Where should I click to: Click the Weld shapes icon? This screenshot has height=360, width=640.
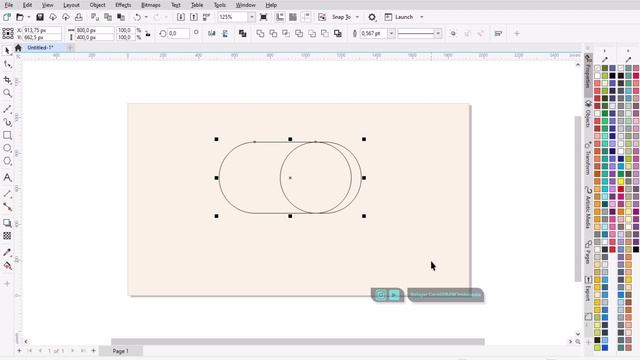click(260, 33)
